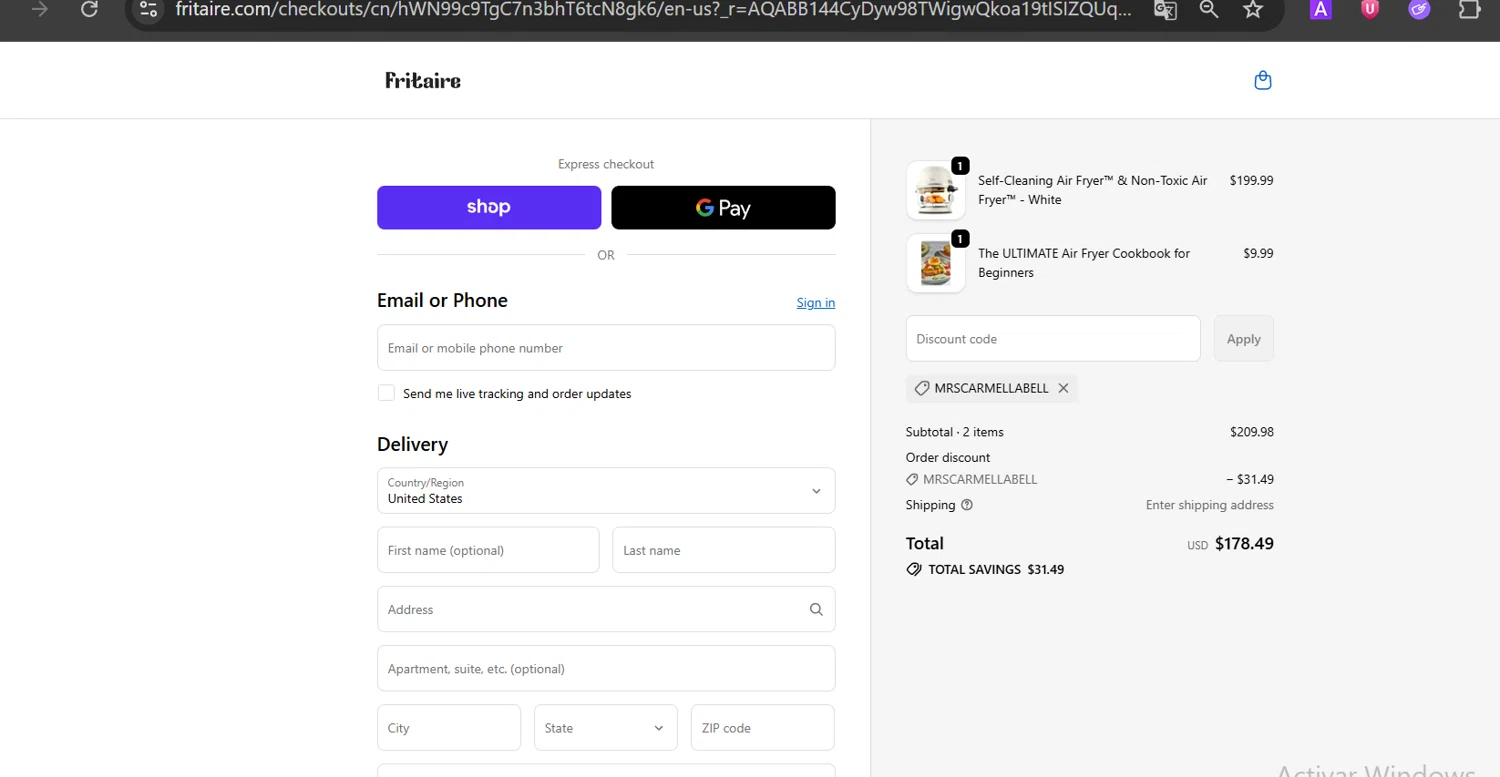Open the shopping bag cart icon
The height and width of the screenshot is (777, 1500).
1263,80
